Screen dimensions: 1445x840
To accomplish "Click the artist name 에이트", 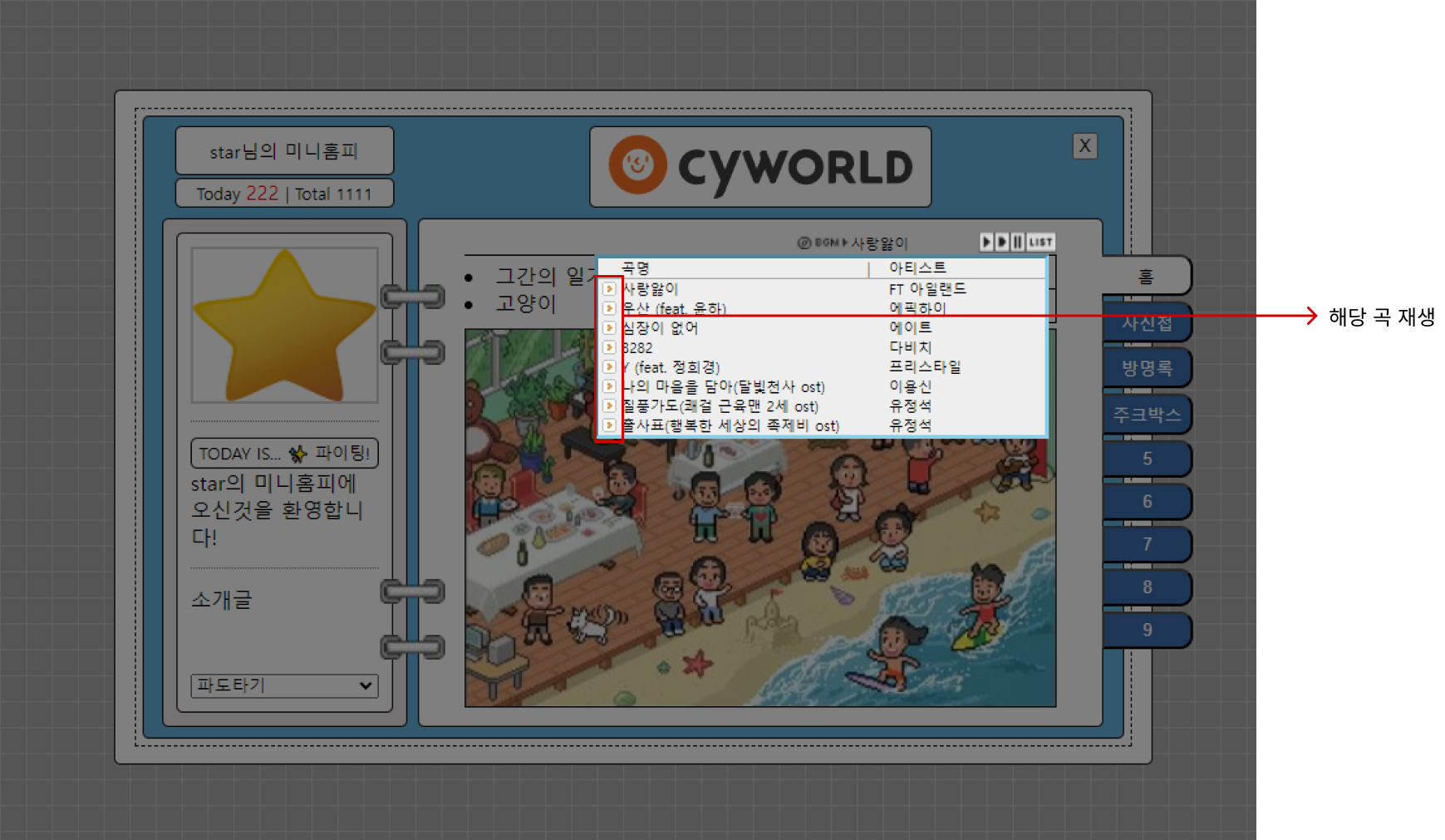I will coord(911,327).
